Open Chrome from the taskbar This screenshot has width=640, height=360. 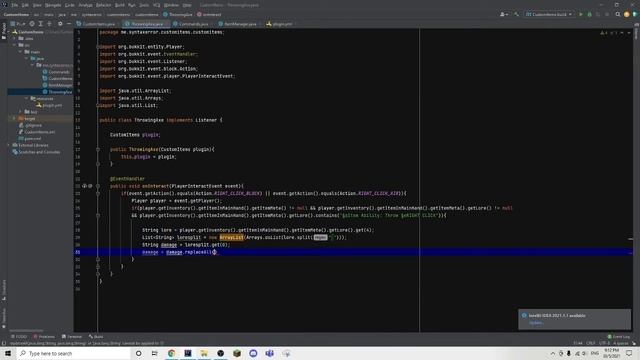[x=171, y=353]
